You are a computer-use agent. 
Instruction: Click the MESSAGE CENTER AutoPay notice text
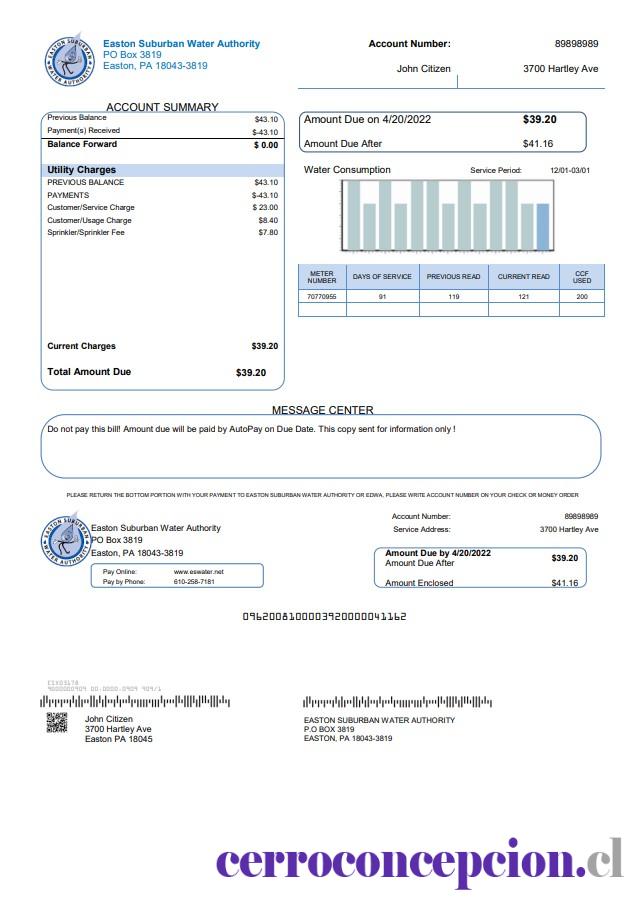(x=252, y=429)
